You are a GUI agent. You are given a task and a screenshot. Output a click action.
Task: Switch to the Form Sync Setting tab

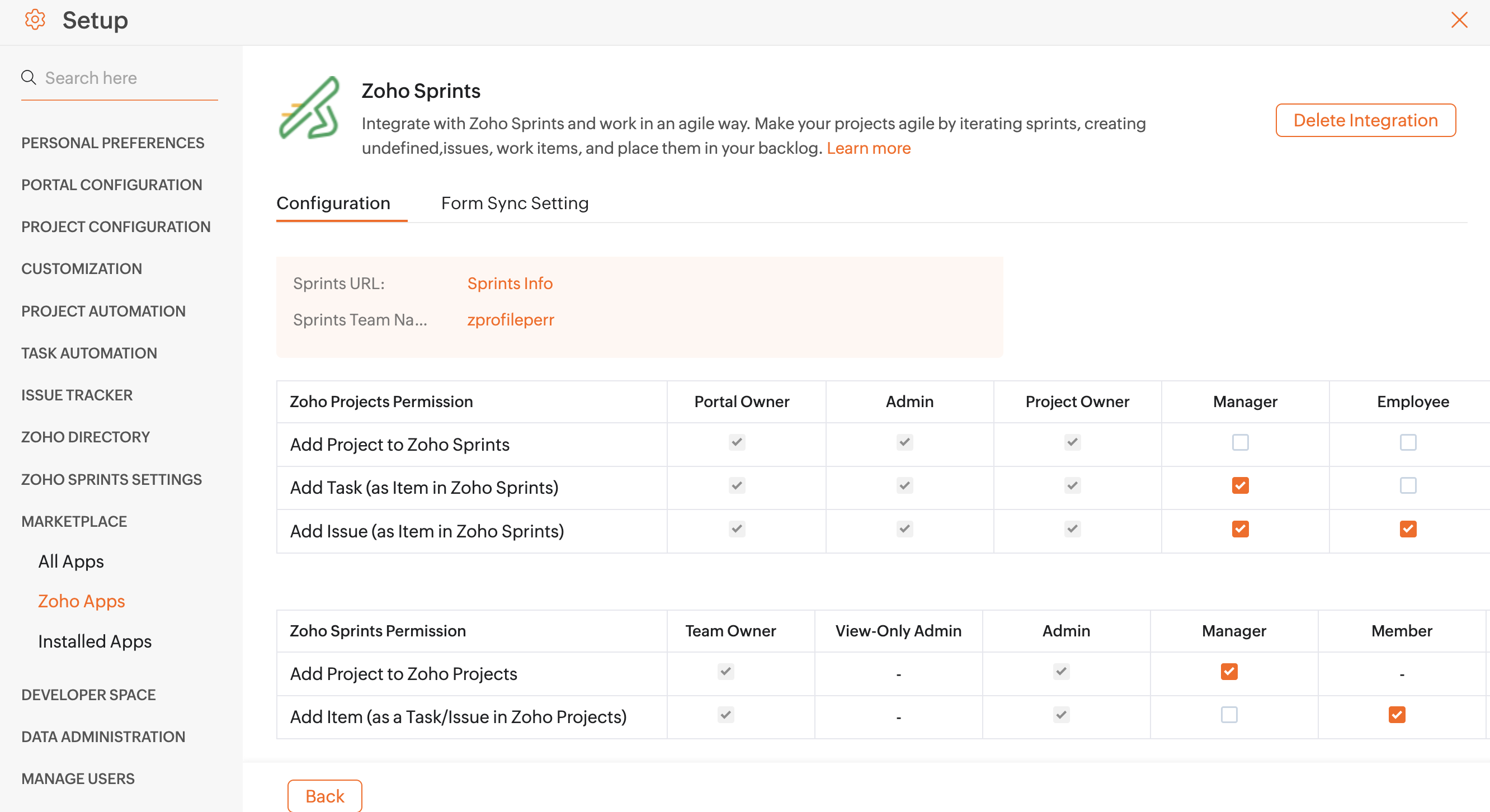click(x=515, y=204)
